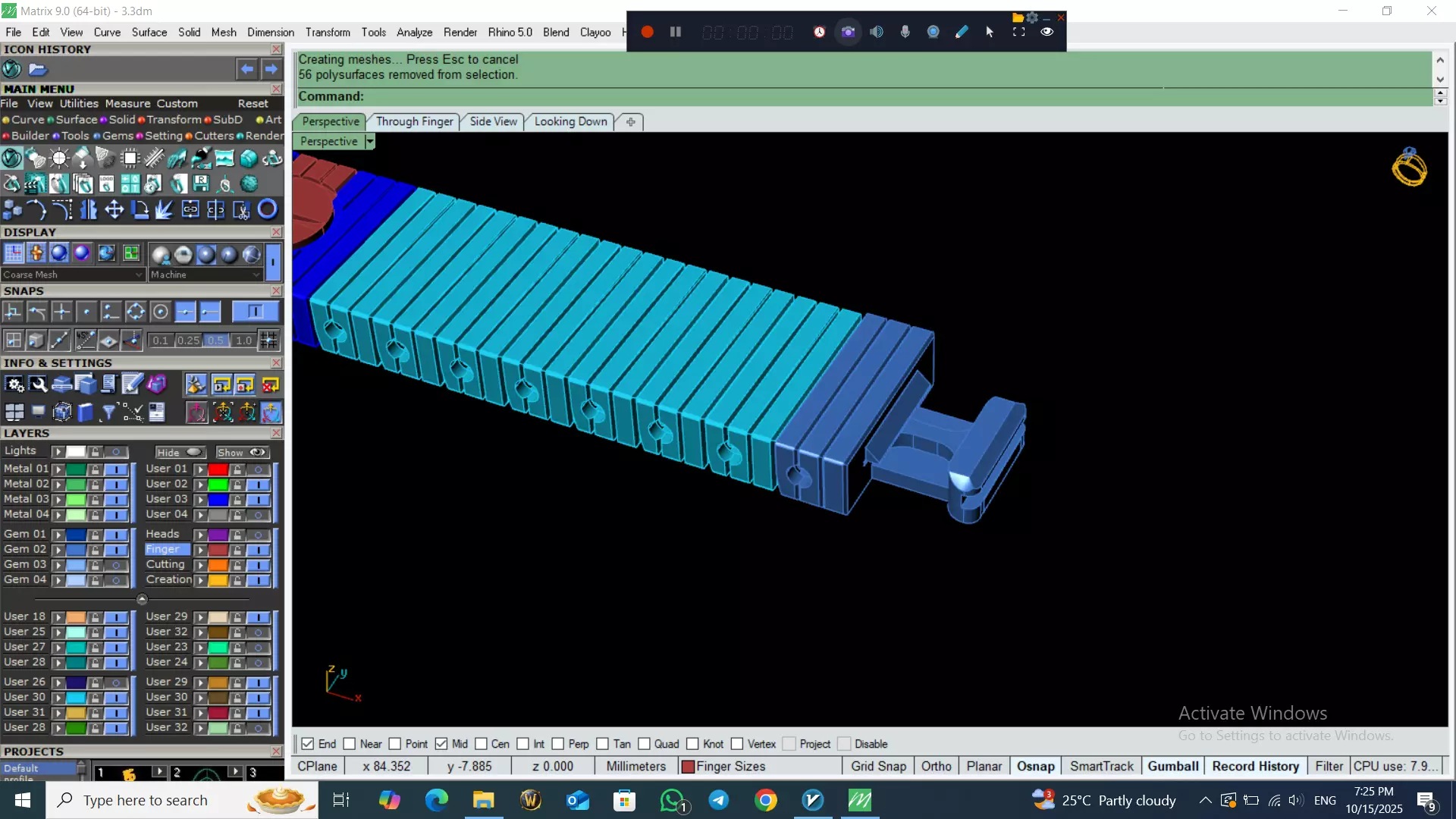Check the Quad osnap option
Image resolution: width=1456 pixels, height=819 pixels.
(x=644, y=744)
